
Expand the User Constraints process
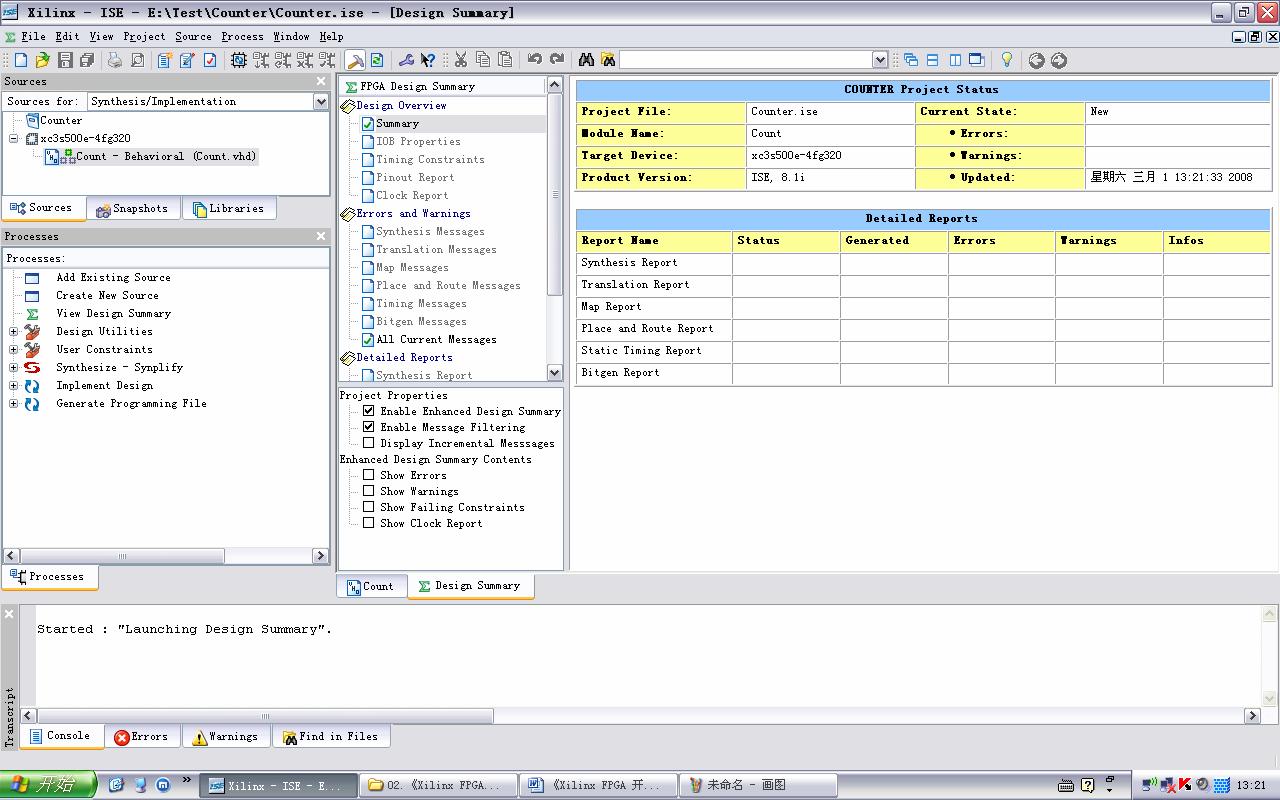[14, 349]
